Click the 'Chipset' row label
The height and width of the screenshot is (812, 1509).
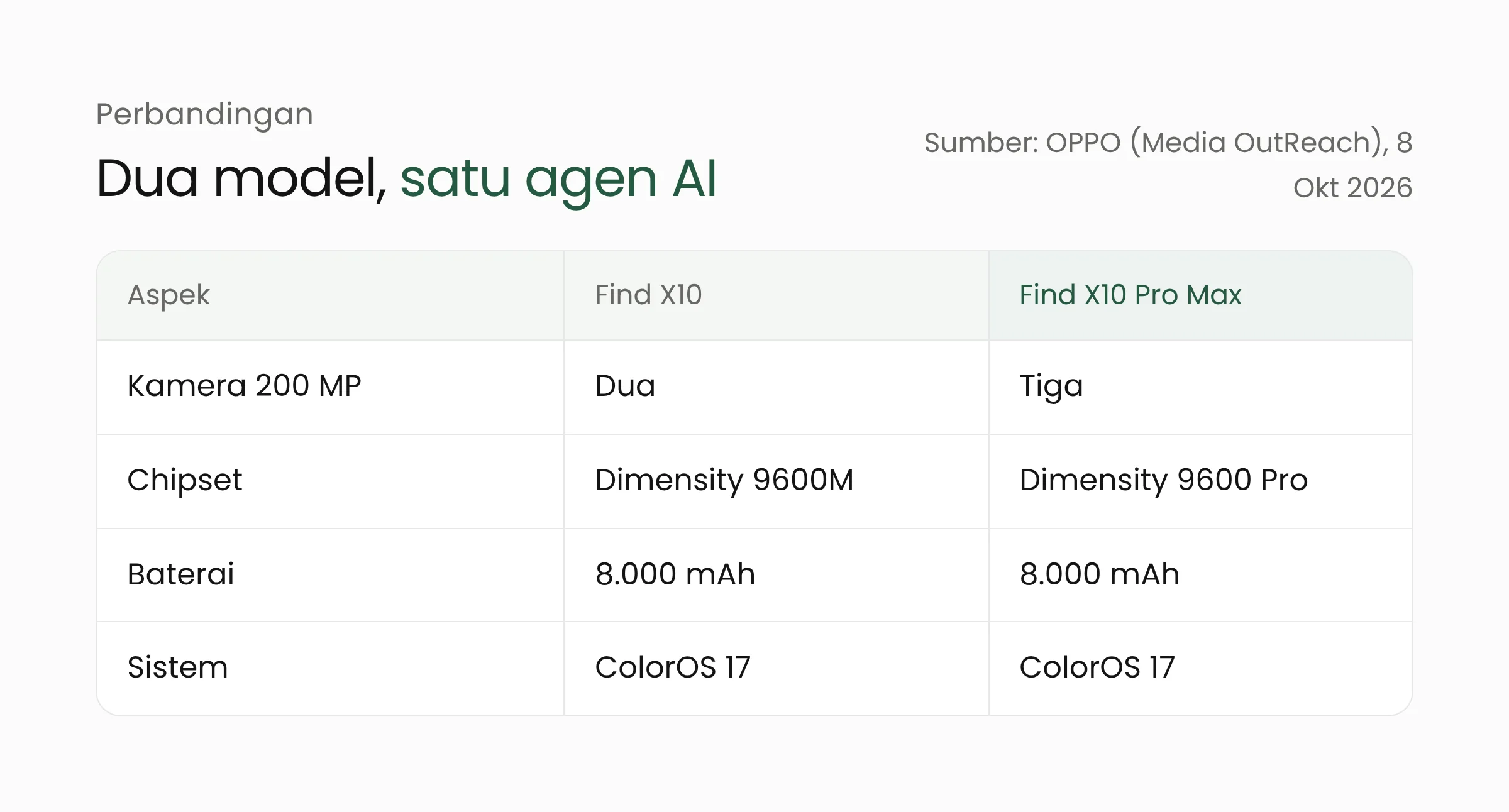[x=184, y=481]
